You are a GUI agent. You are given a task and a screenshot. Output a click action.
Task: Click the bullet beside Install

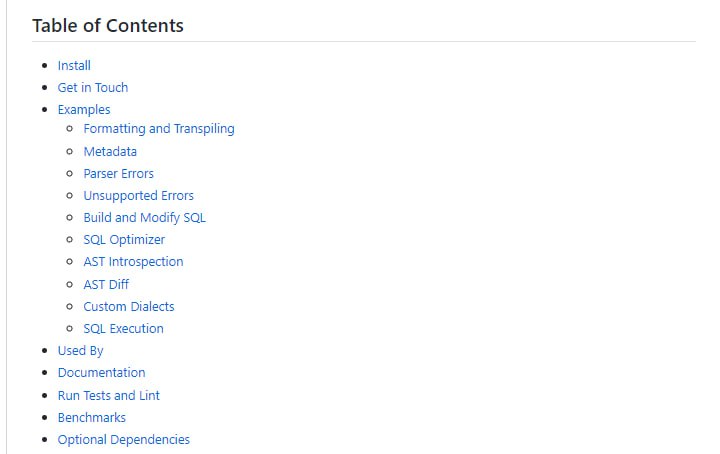pos(43,66)
